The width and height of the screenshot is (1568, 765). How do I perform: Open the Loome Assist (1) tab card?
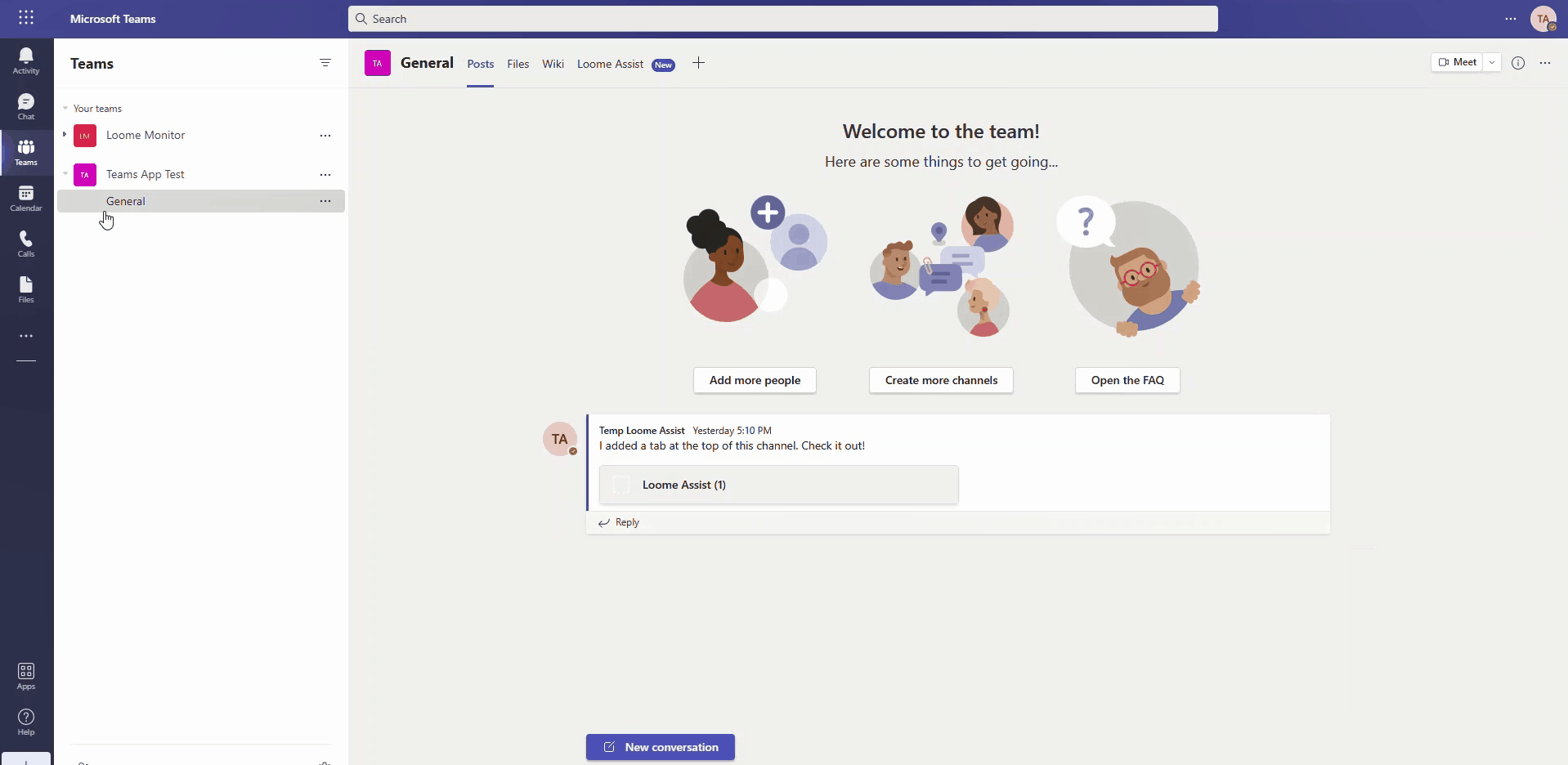coord(779,485)
